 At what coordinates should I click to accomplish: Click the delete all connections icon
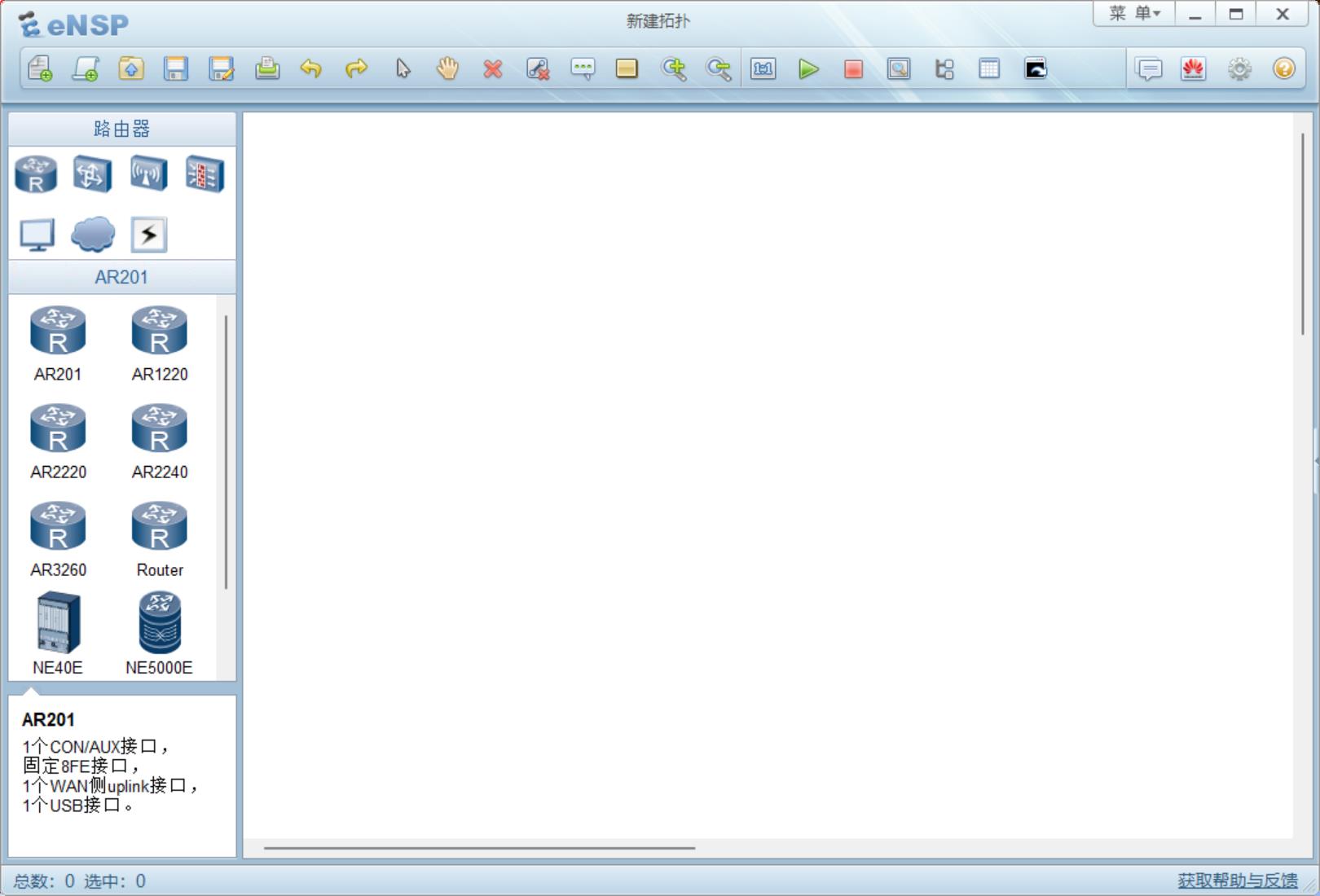537,68
